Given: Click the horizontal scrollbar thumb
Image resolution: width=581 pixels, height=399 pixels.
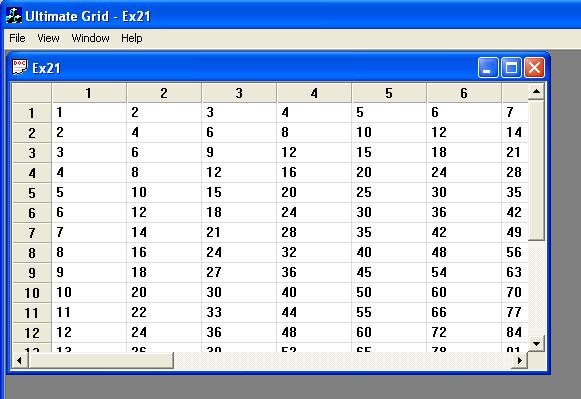Looking at the screenshot, I should (x=101, y=360).
